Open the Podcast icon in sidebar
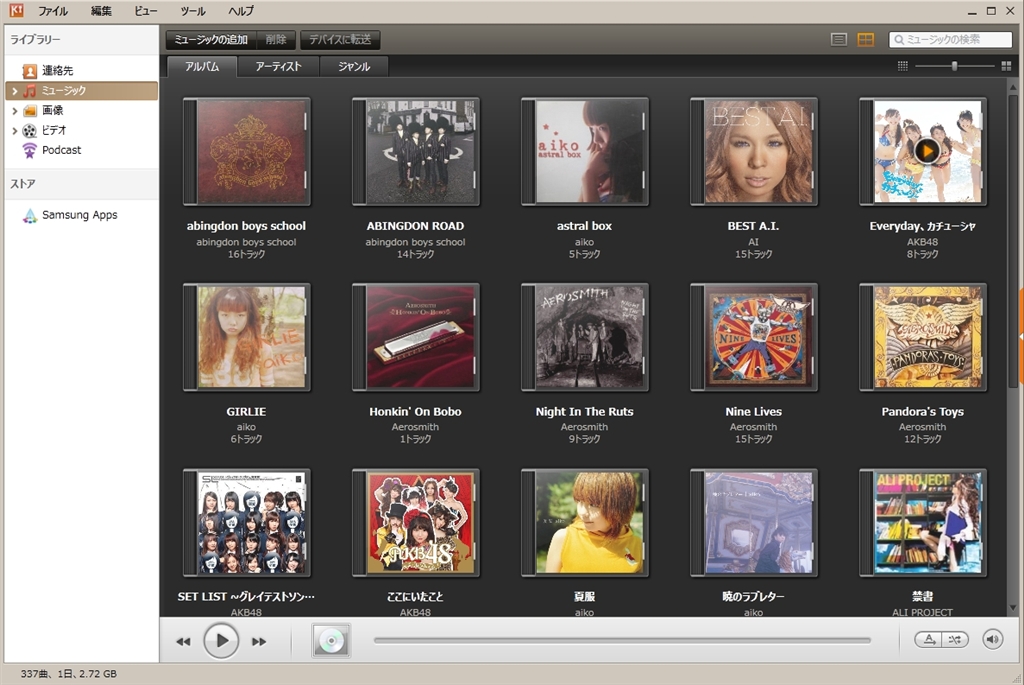Image resolution: width=1024 pixels, height=685 pixels. tap(29, 150)
